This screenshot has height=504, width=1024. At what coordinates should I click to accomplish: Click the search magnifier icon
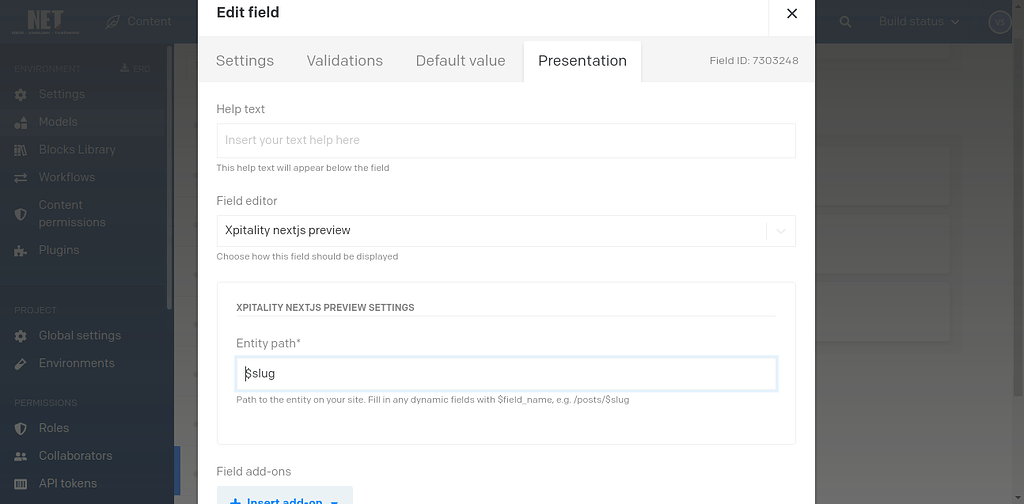pyautogui.click(x=845, y=22)
